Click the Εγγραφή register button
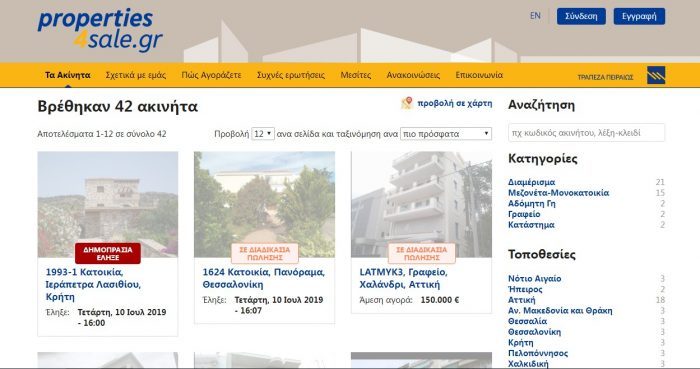The image size is (700, 369). (639, 16)
